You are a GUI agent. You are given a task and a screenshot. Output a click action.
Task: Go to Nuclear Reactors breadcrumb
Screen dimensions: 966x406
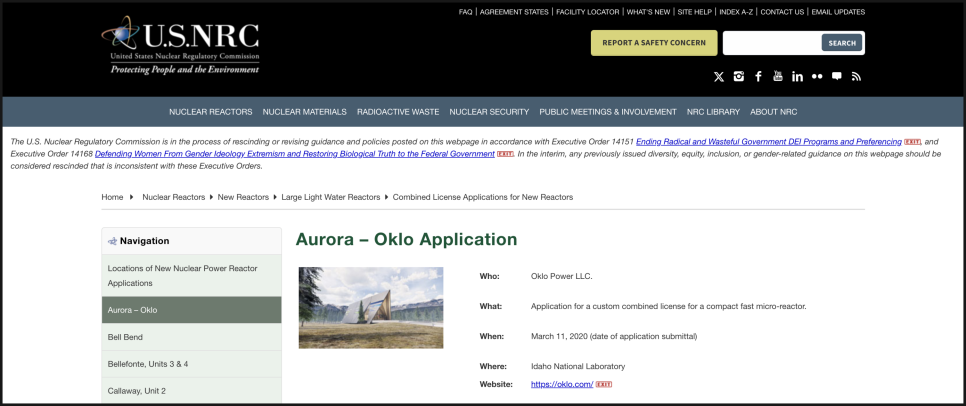[174, 197]
